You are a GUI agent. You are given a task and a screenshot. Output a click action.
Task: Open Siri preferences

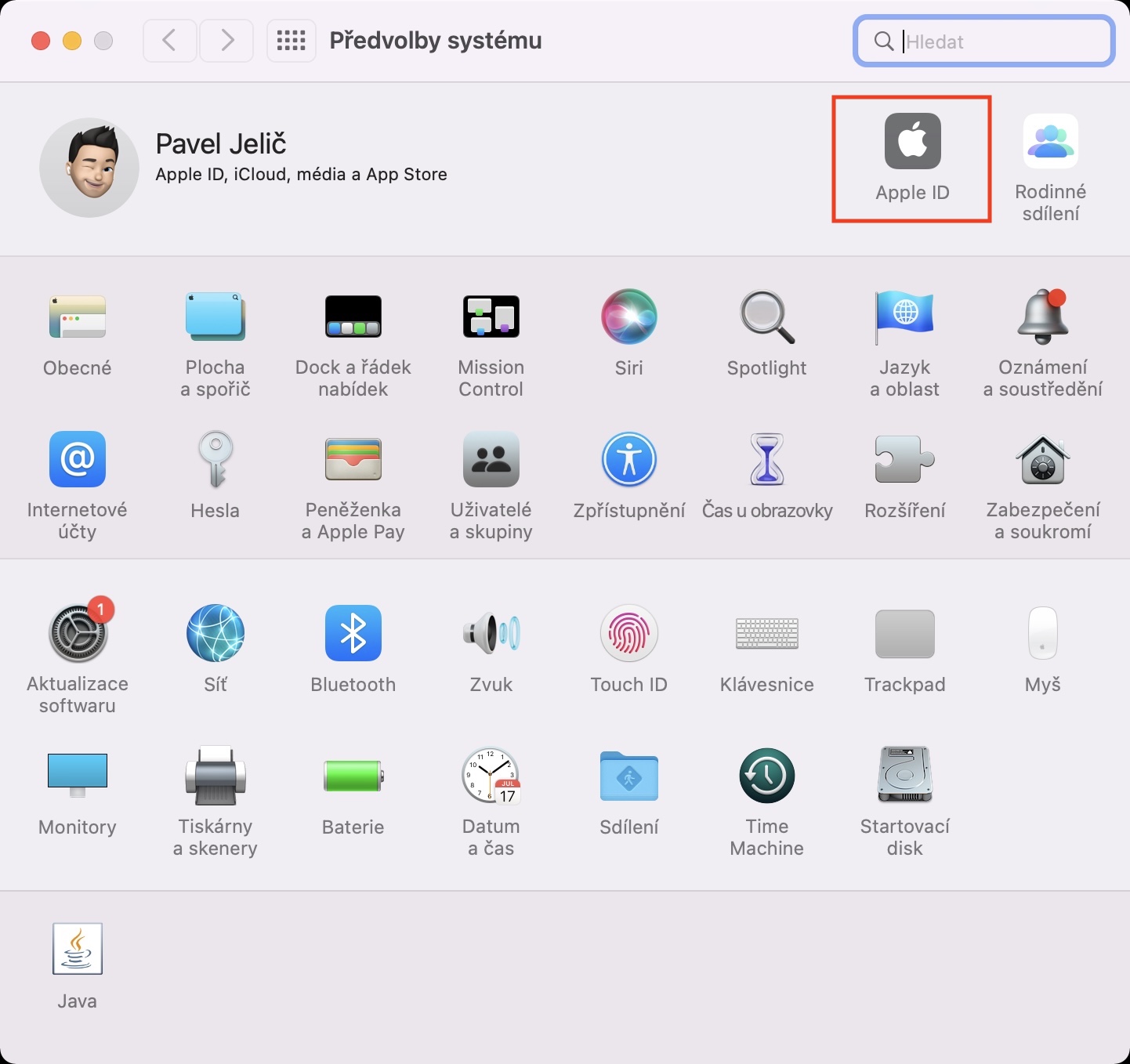click(629, 333)
